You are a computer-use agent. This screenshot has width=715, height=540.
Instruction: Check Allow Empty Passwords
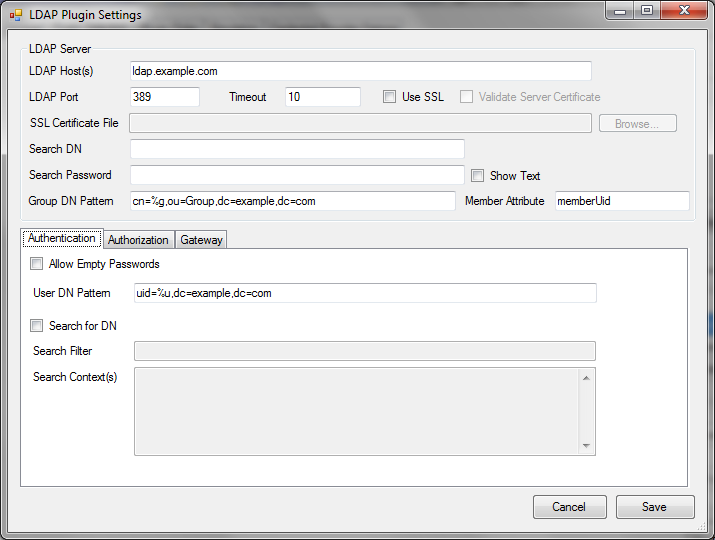tap(36, 264)
